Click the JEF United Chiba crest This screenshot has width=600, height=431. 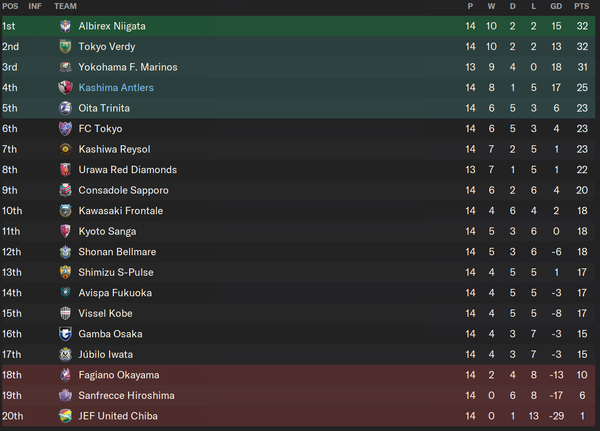[65, 416]
